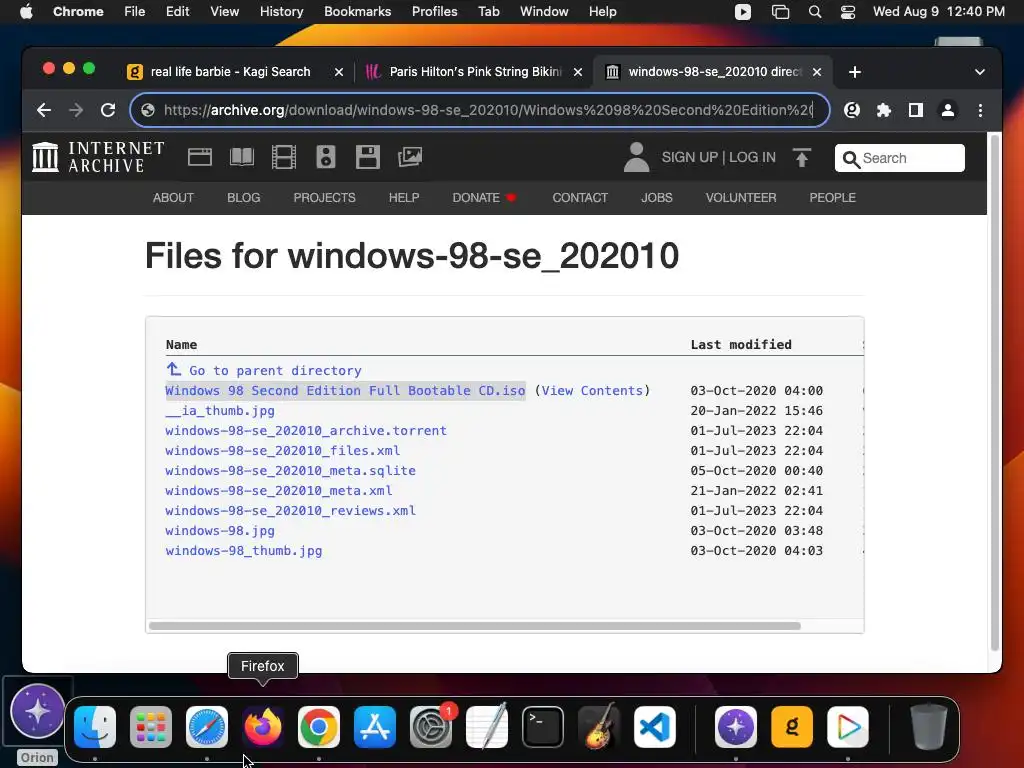Launch Visual Studio Code from the Dock
Screen dimensions: 1024x768
654,727
